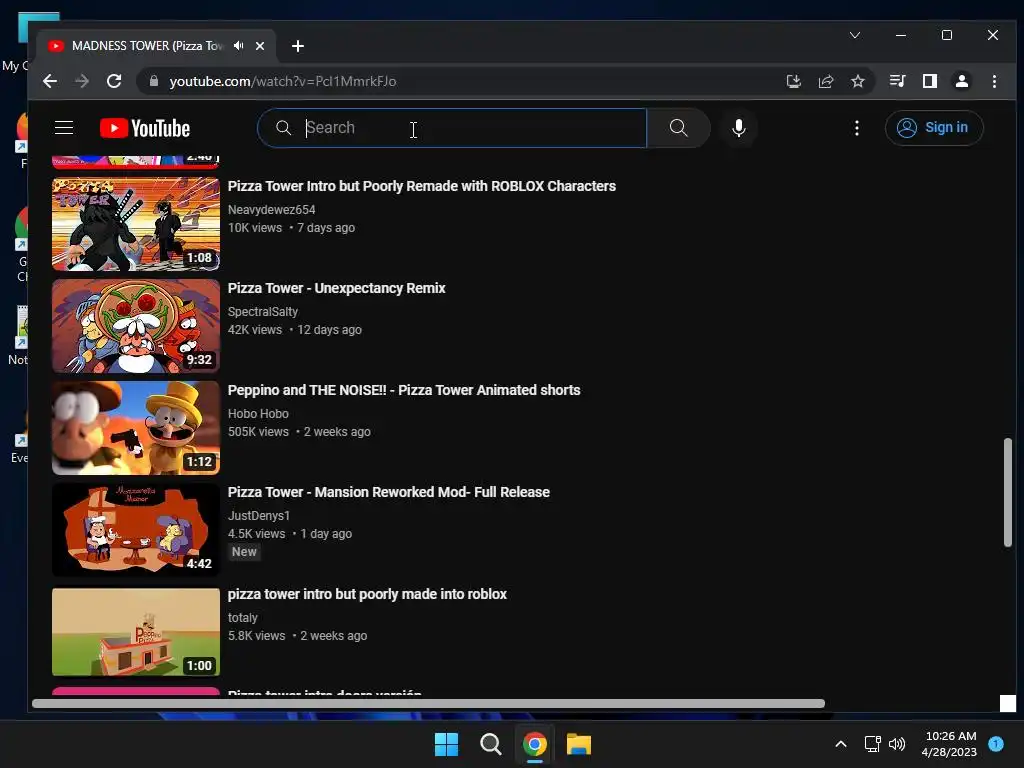This screenshot has height=768, width=1024.
Task: Click the address bar URL
Action: point(283,81)
